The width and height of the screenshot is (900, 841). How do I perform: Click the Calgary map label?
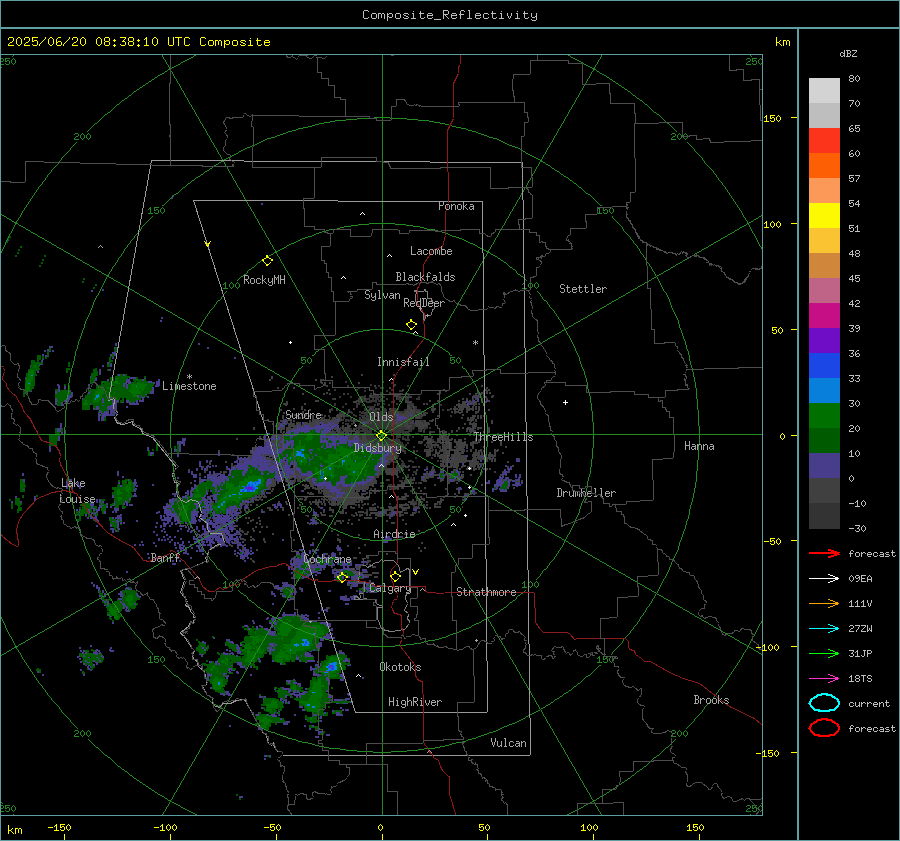(390, 588)
